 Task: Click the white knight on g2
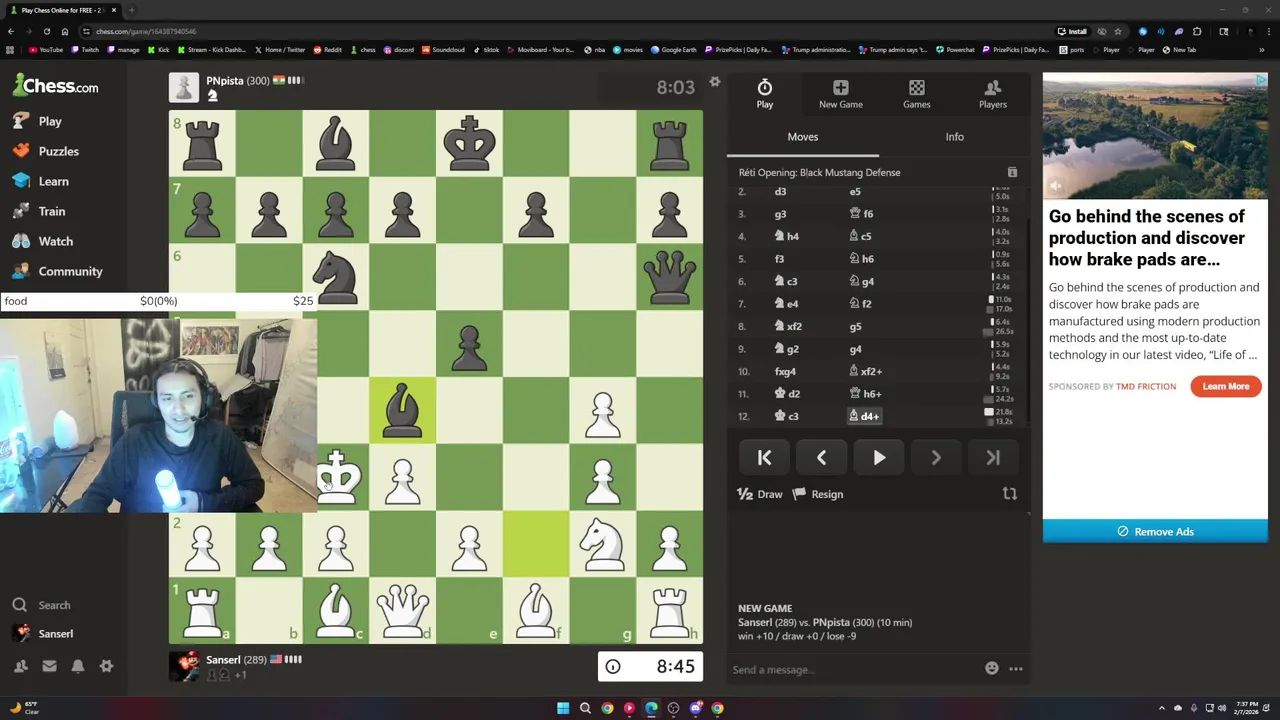[602, 544]
